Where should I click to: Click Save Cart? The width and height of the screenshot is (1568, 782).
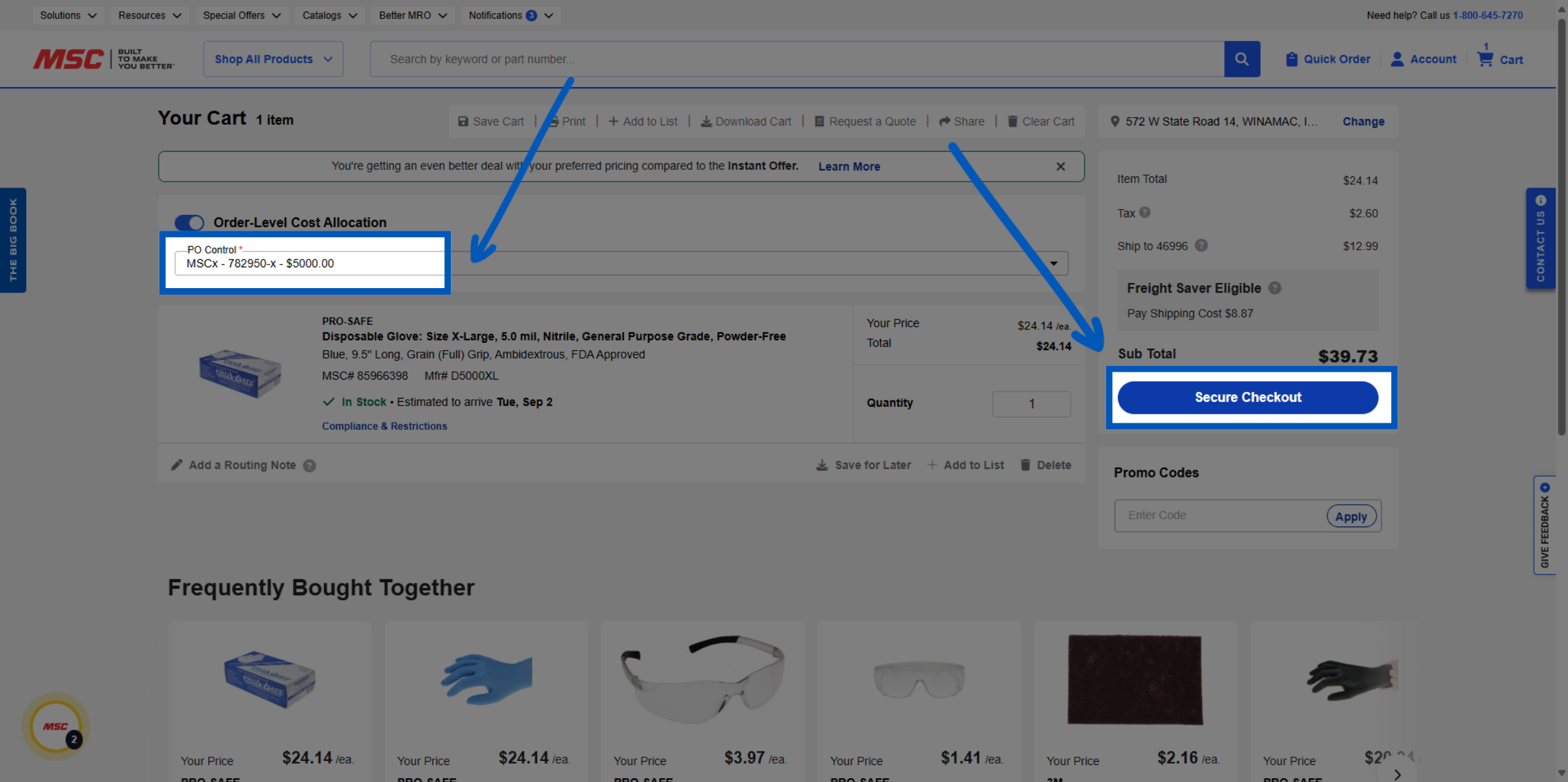(491, 122)
